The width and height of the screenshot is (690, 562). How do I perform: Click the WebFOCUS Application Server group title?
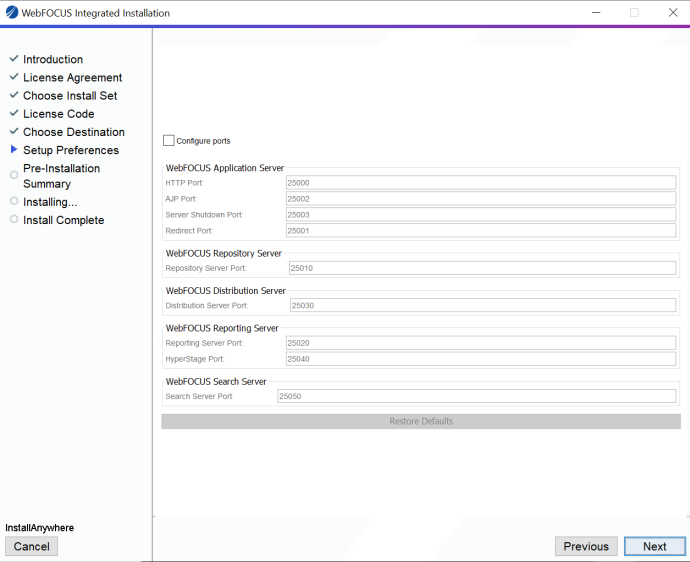225,168
